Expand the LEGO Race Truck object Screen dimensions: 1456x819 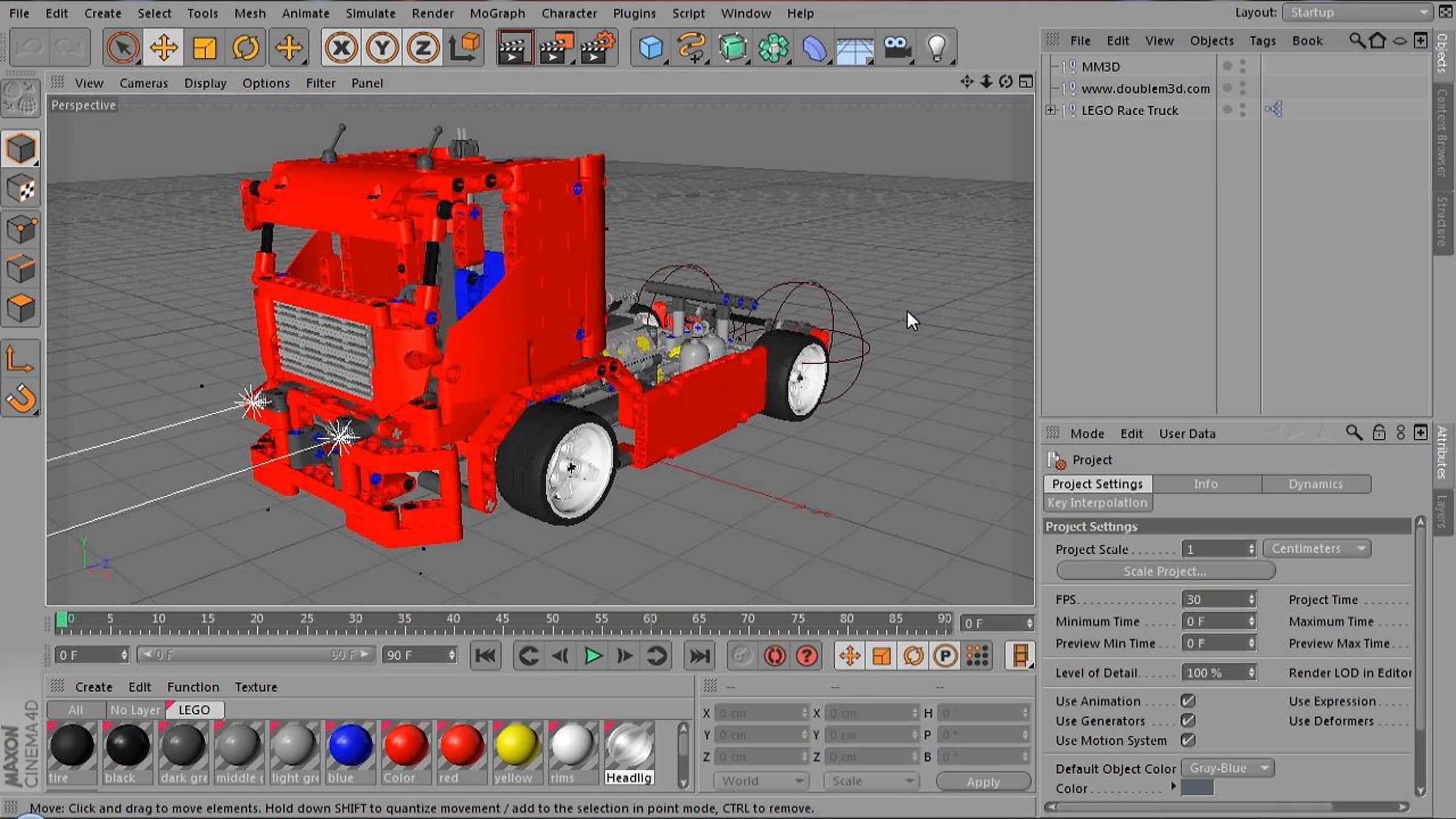click(x=1051, y=110)
